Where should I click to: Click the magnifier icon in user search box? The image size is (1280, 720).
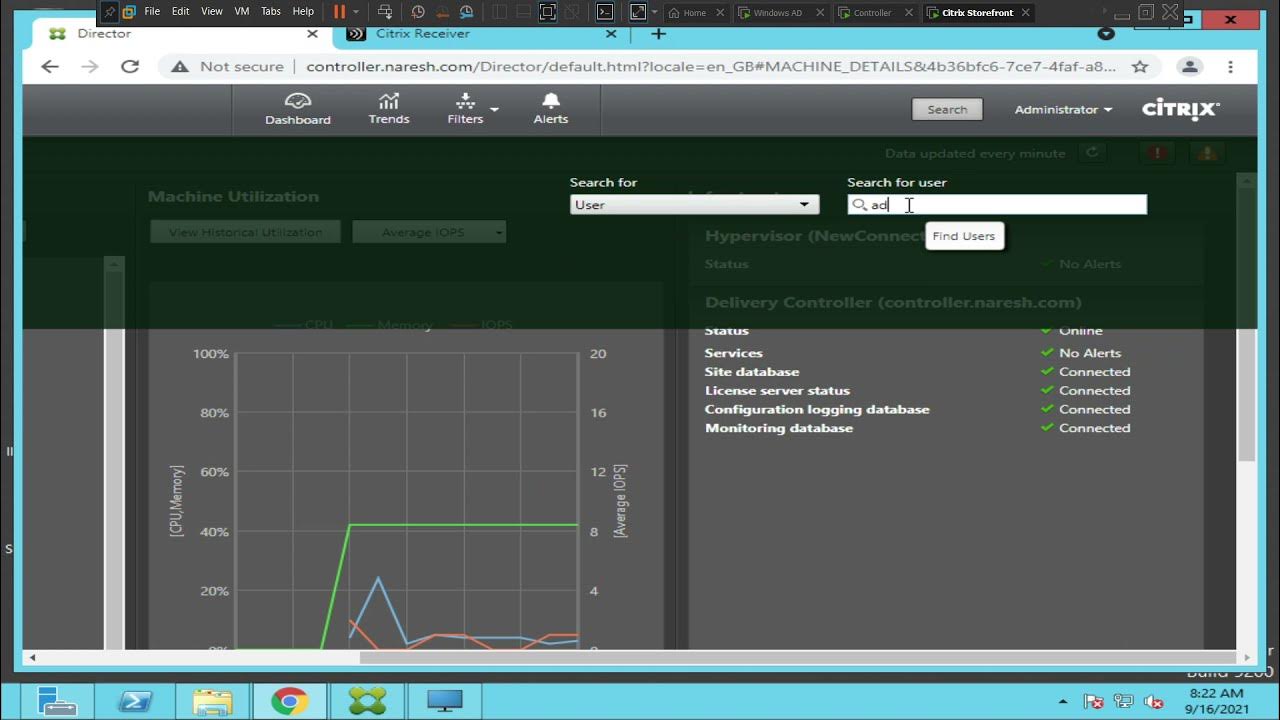click(x=859, y=205)
